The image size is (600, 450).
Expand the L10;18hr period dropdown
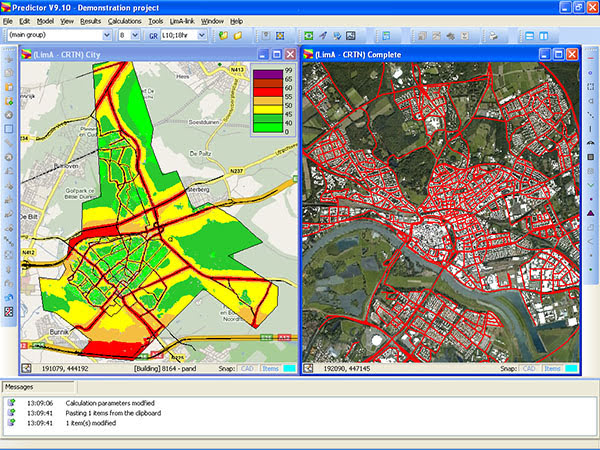pyautogui.click(x=202, y=35)
